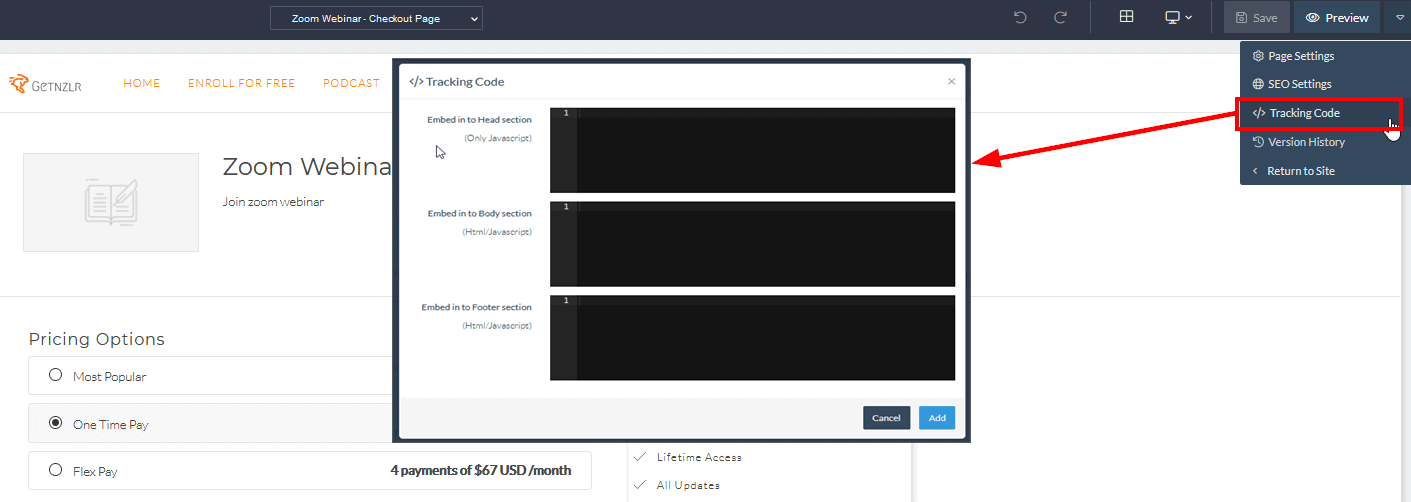
Task: Click the Getnzlr logo
Action: coord(46,84)
